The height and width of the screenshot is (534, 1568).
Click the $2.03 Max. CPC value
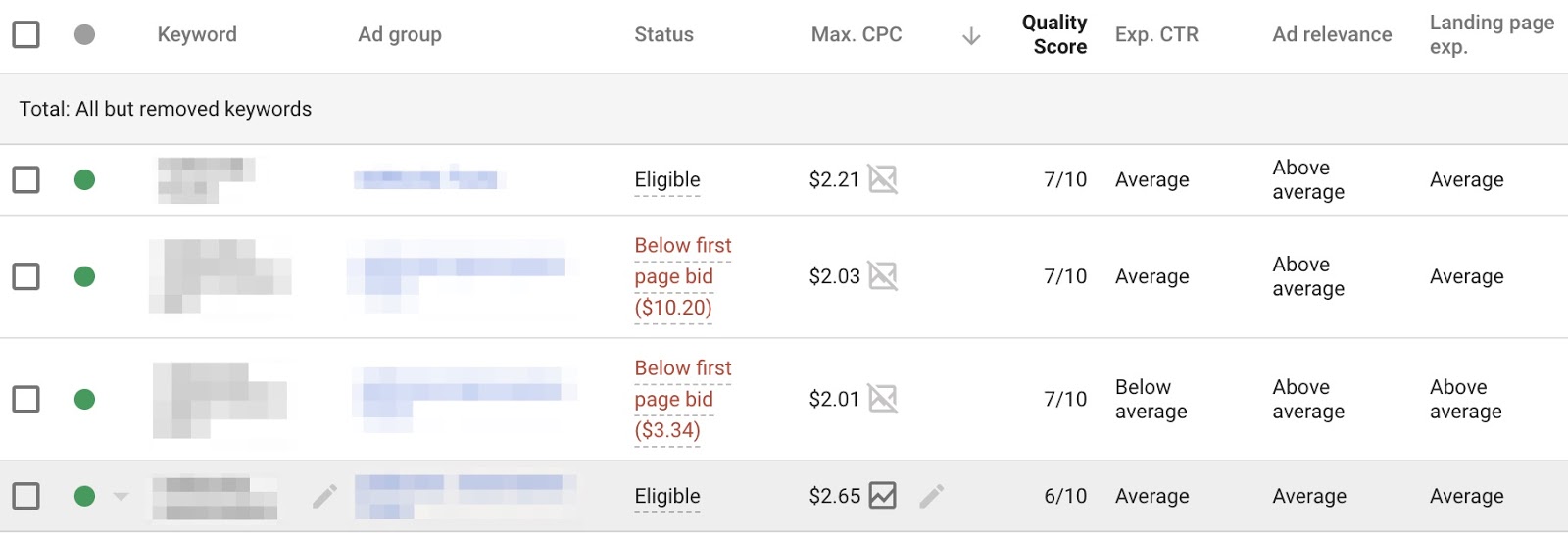(834, 276)
